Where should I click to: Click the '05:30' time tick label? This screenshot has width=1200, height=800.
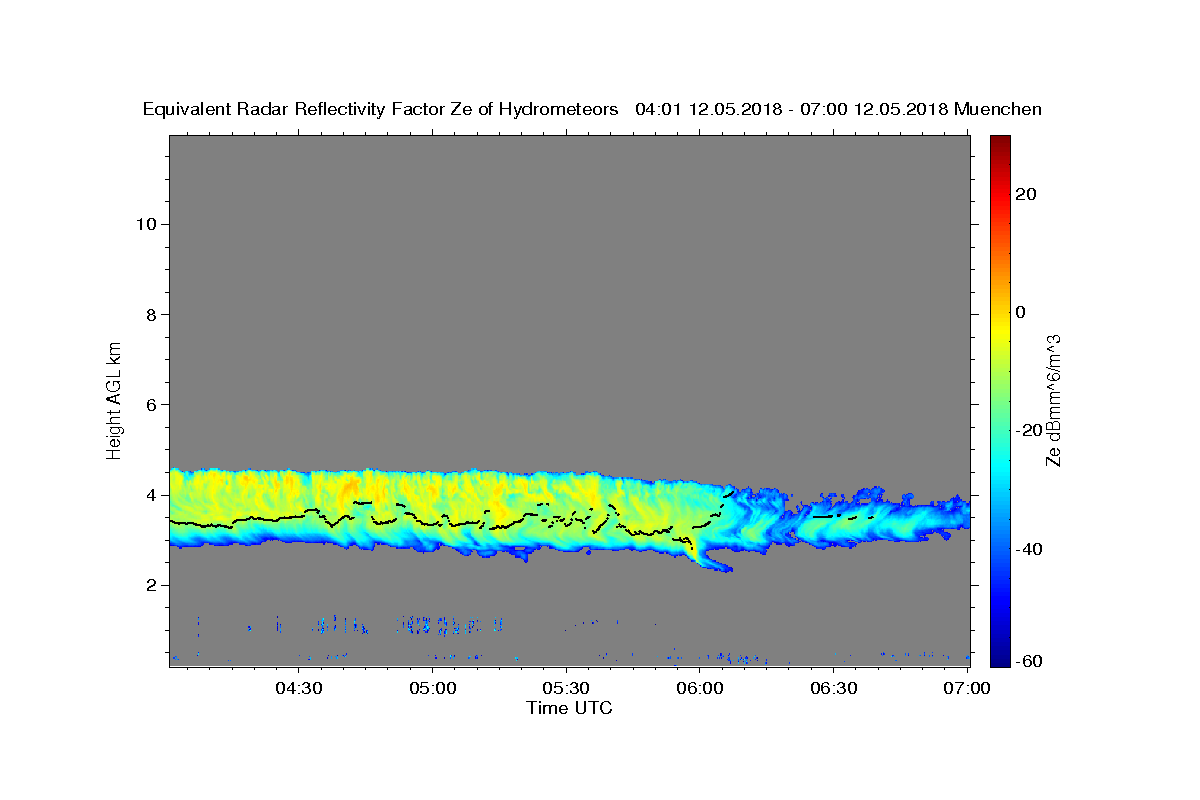tap(566, 688)
